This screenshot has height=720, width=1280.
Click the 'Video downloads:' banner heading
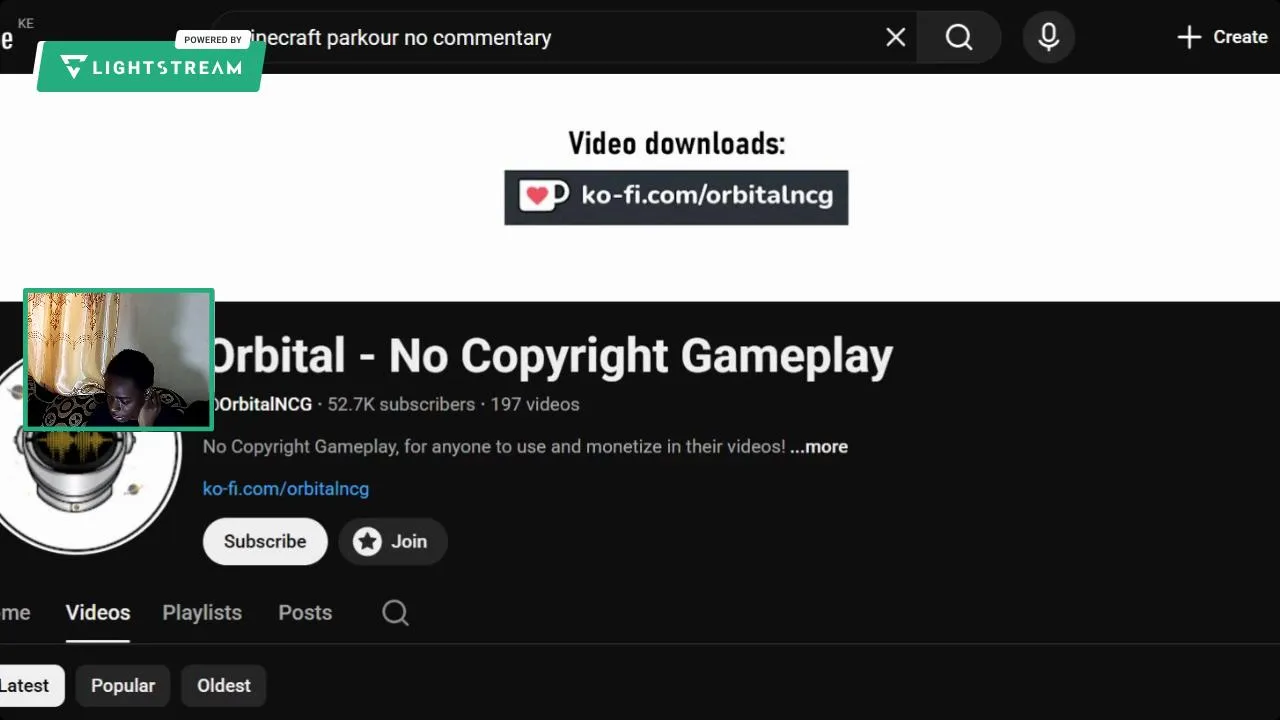[x=677, y=143]
